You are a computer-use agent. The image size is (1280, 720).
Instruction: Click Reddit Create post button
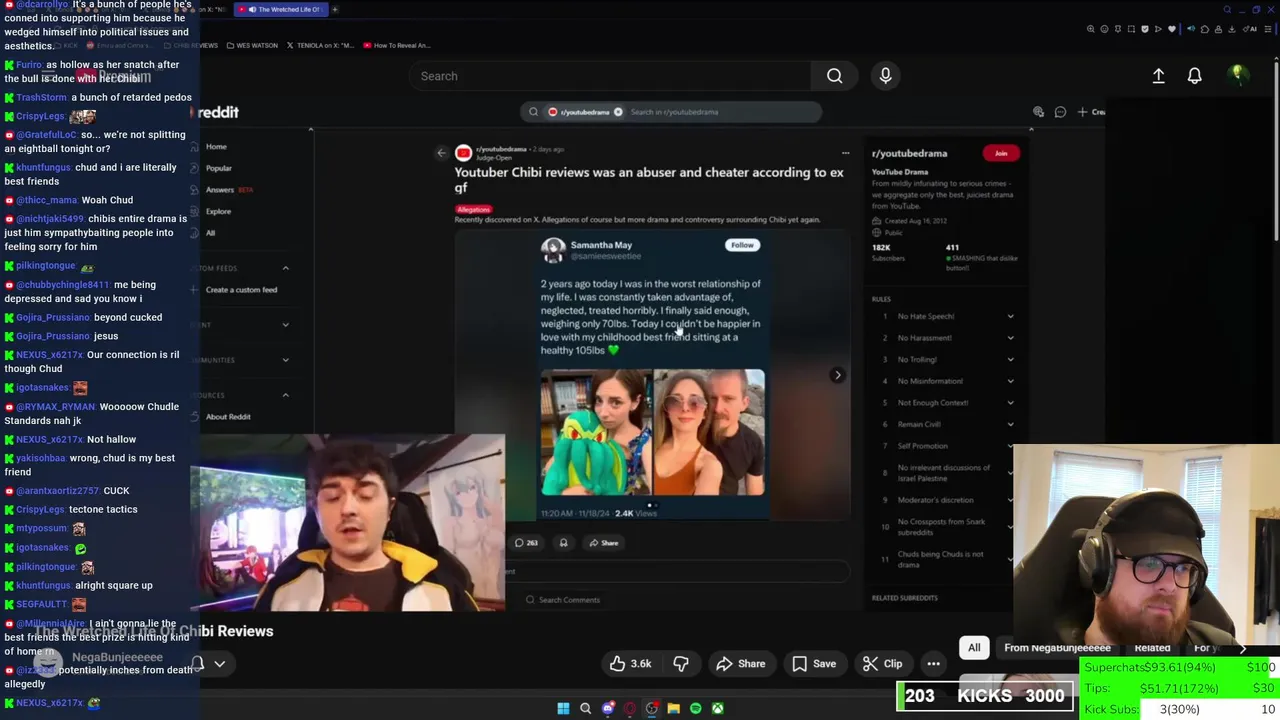pos(1091,112)
